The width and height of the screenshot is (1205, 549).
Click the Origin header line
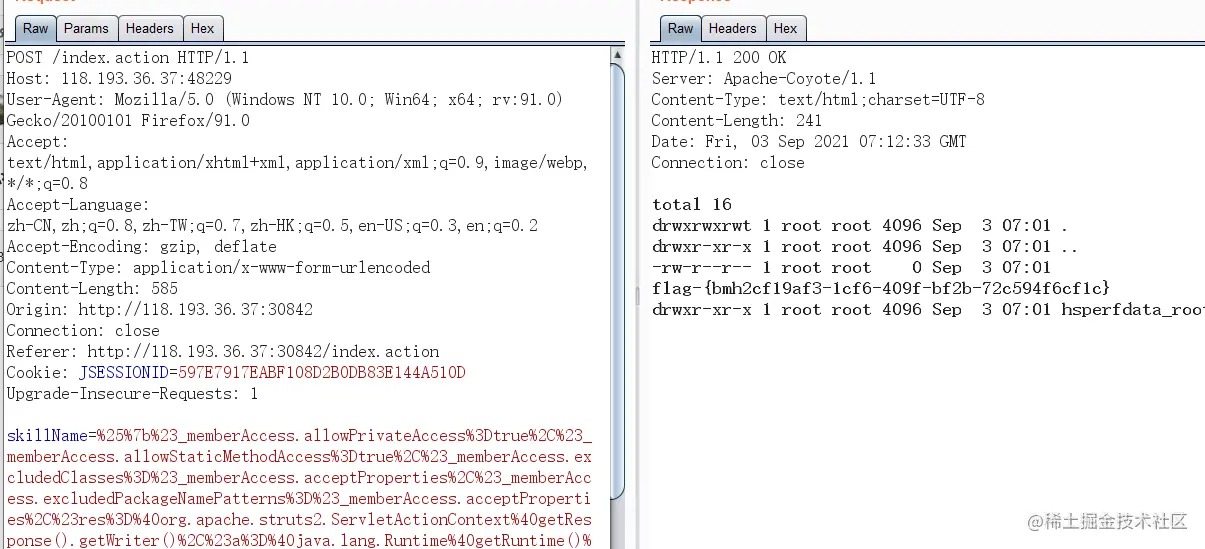click(159, 310)
